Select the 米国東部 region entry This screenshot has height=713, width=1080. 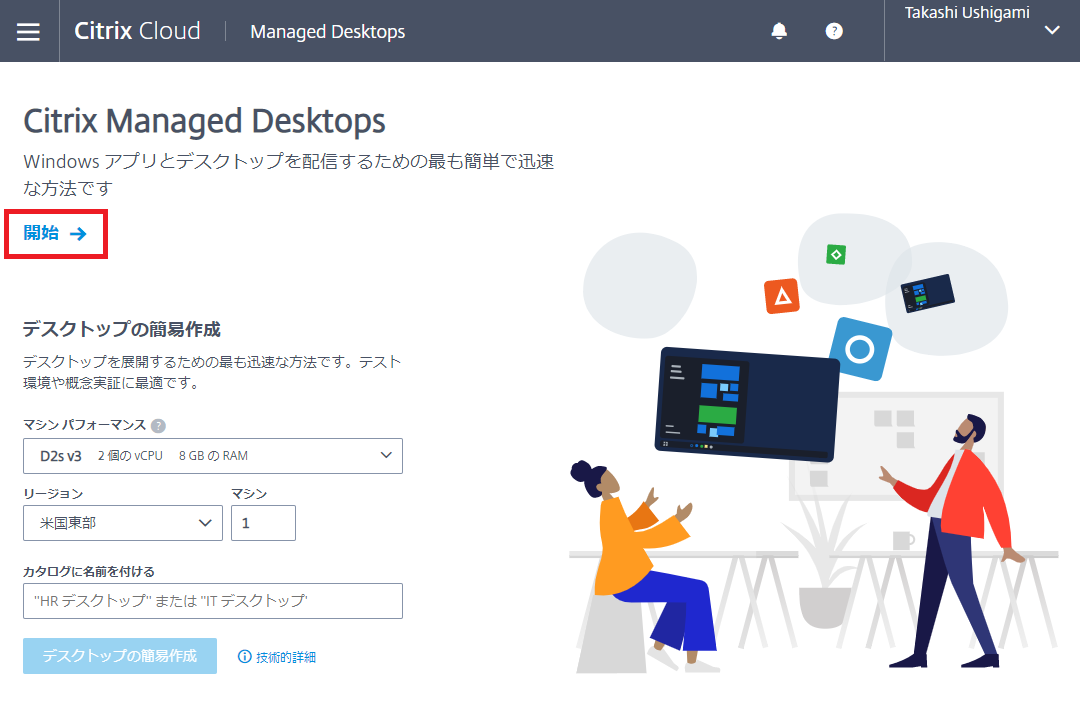[x=100, y=522]
